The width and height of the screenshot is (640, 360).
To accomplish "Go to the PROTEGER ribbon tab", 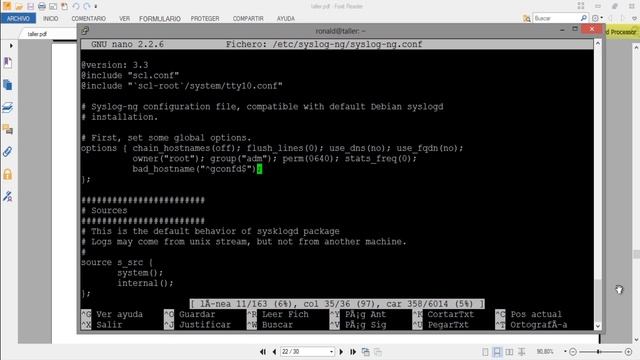I will point(205,18).
